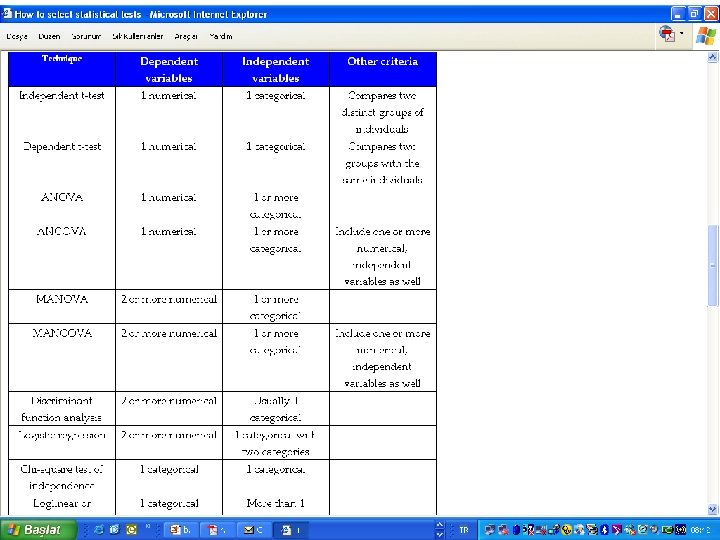This screenshot has height=540, width=720.
Task: Click the page scrollbar up arrow
Action: click(712, 57)
